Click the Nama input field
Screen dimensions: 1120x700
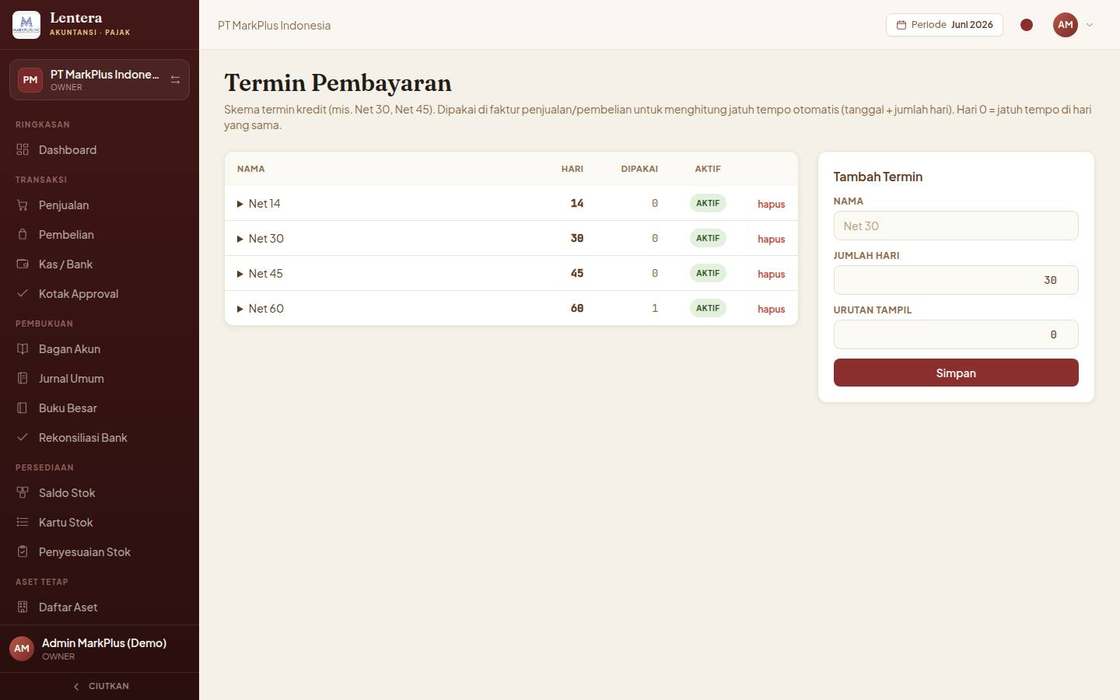click(x=956, y=226)
